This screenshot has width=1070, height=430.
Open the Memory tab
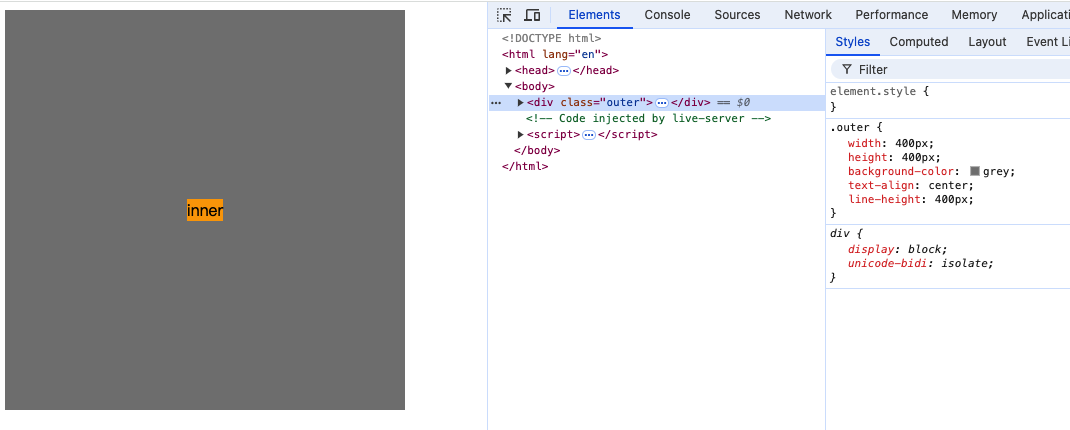pyautogui.click(x=974, y=15)
